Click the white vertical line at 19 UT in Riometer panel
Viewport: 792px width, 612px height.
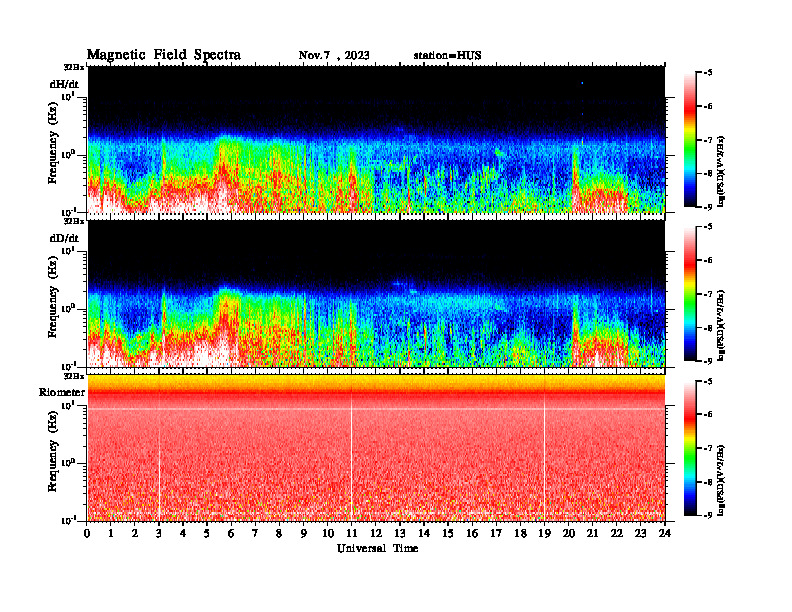544,457
